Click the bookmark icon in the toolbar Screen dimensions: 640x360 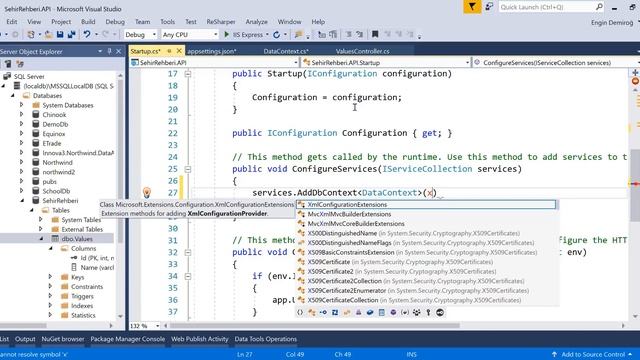pyautogui.click(x=375, y=35)
